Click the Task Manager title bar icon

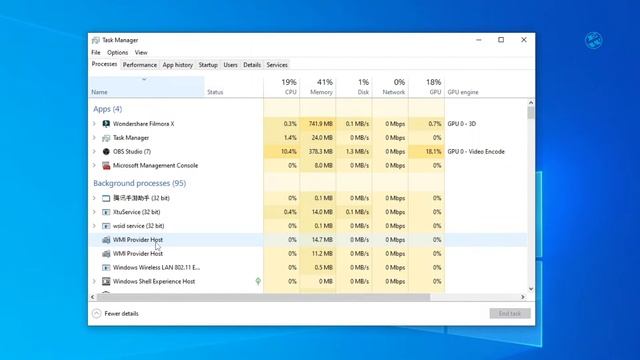[96, 40]
